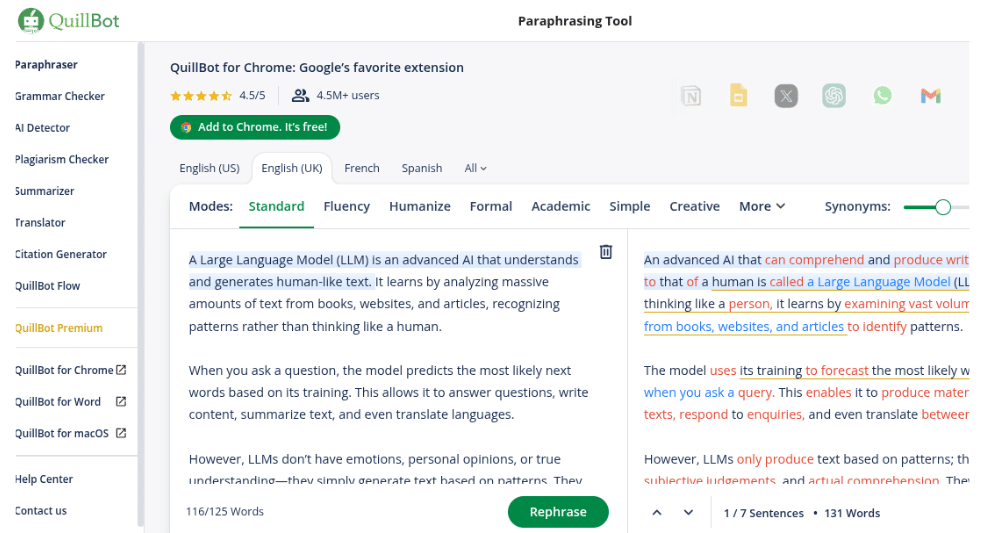
Task: Click the Synonyms slider handle
Action: 942,207
